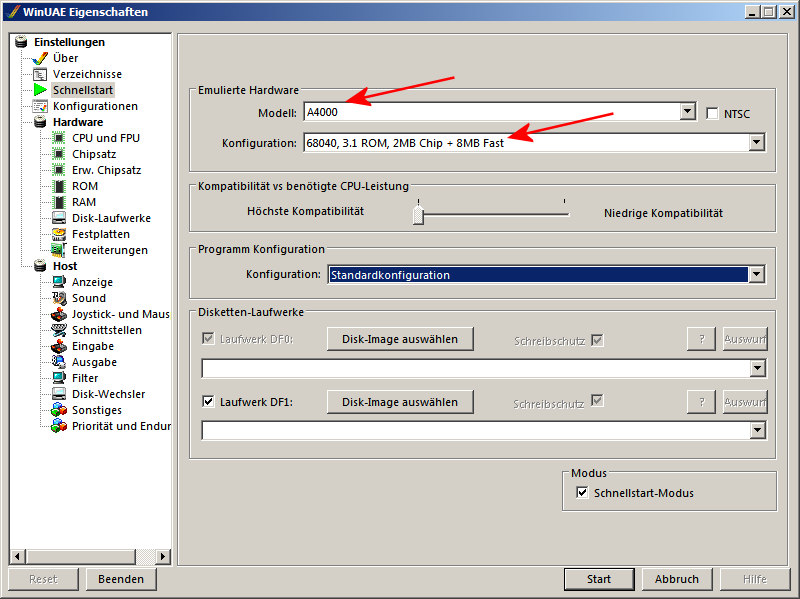The width and height of the screenshot is (800, 599).
Task: Open the Konfigurationen page
Action: point(95,106)
